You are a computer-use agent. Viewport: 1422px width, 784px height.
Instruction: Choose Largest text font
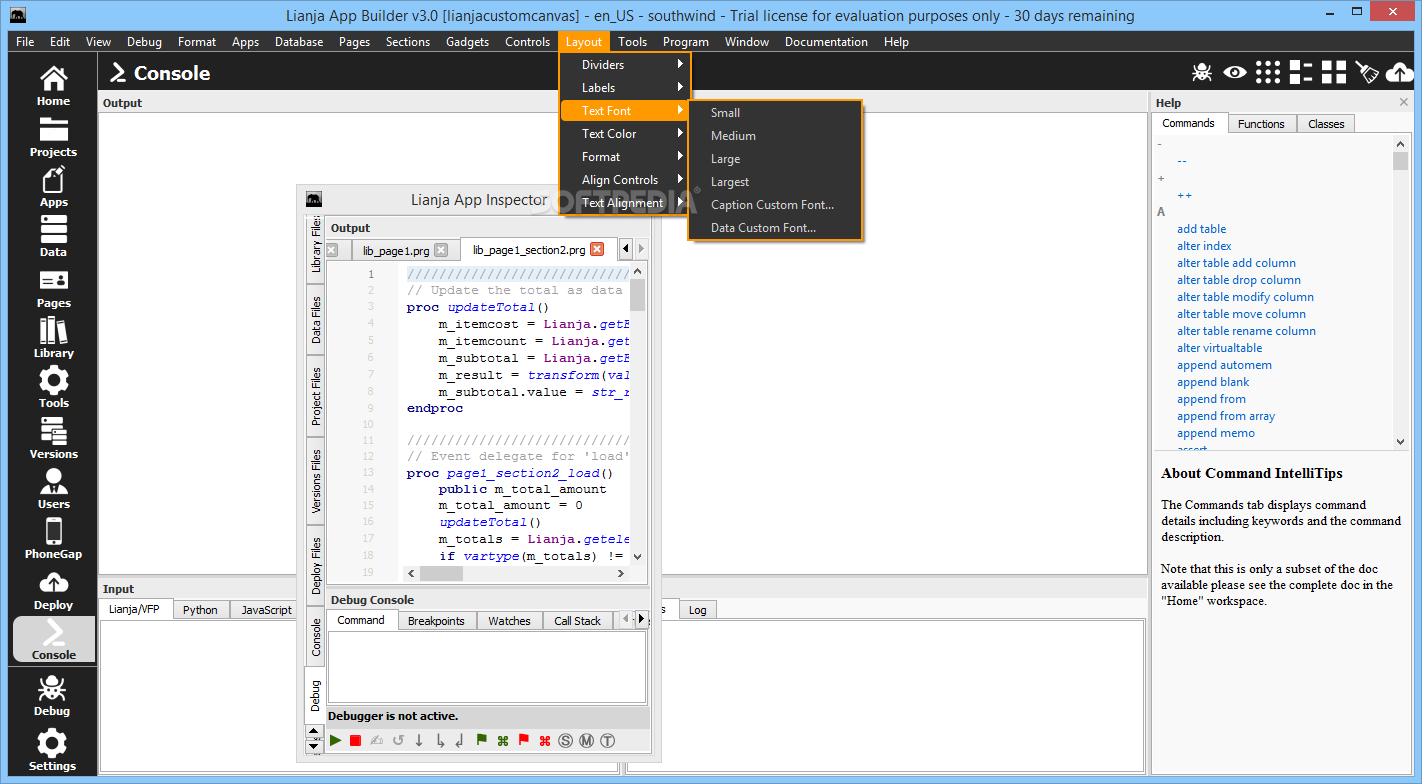775,182
